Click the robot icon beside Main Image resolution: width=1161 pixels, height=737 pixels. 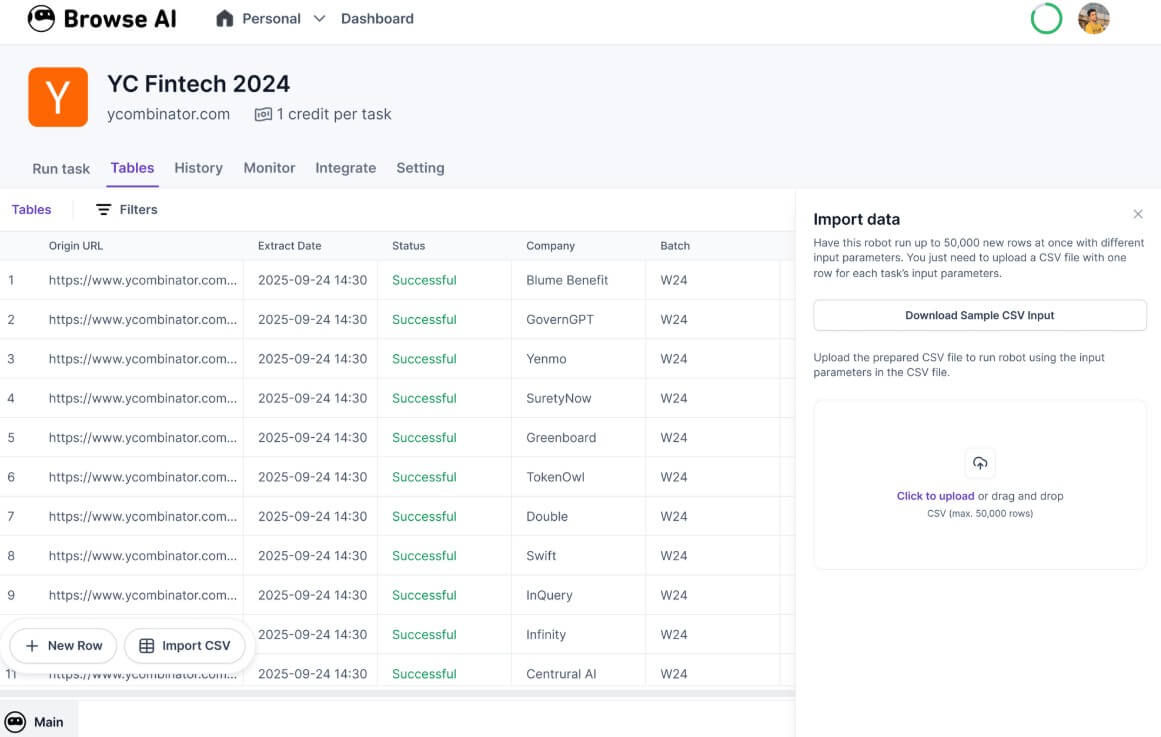(x=15, y=721)
